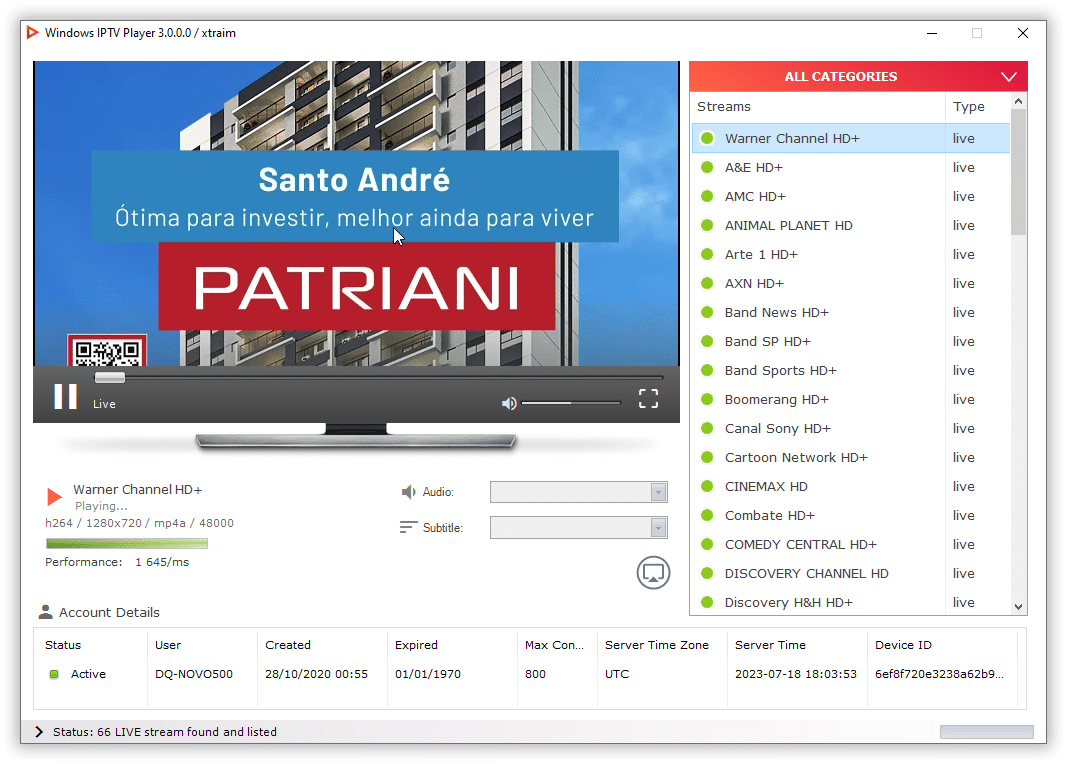Click the 66 LIVE stream status text
Viewport: 1067px width, 764px height.
pyautogui.click(x=165, y=732)
